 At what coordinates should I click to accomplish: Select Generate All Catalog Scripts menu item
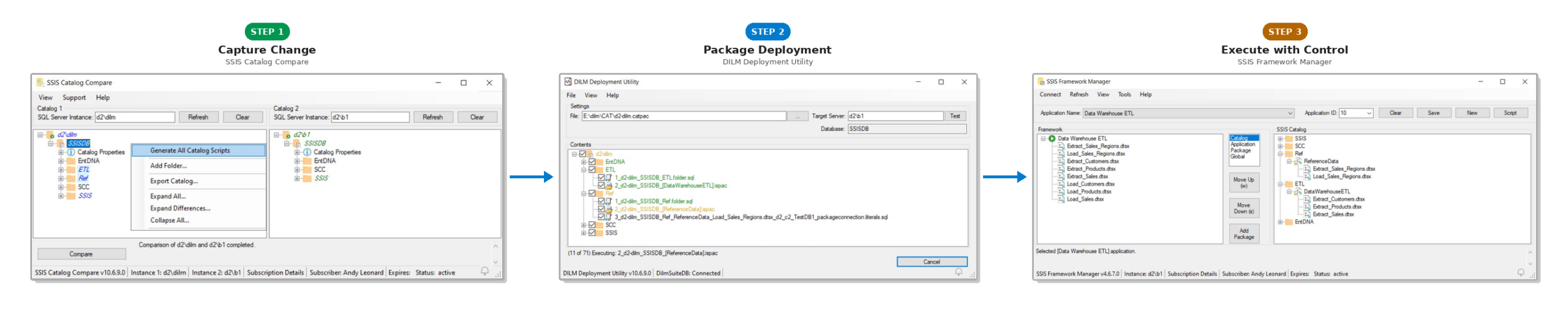198,150
